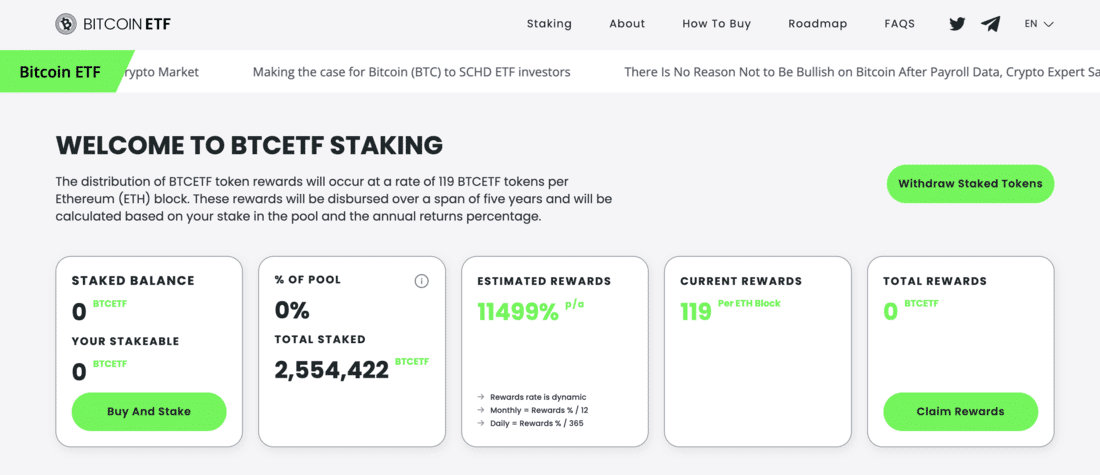Click the Claim Rewards button
This screenshot has width=1100, height=475.
pyautogui.click(x=960, y=412)
